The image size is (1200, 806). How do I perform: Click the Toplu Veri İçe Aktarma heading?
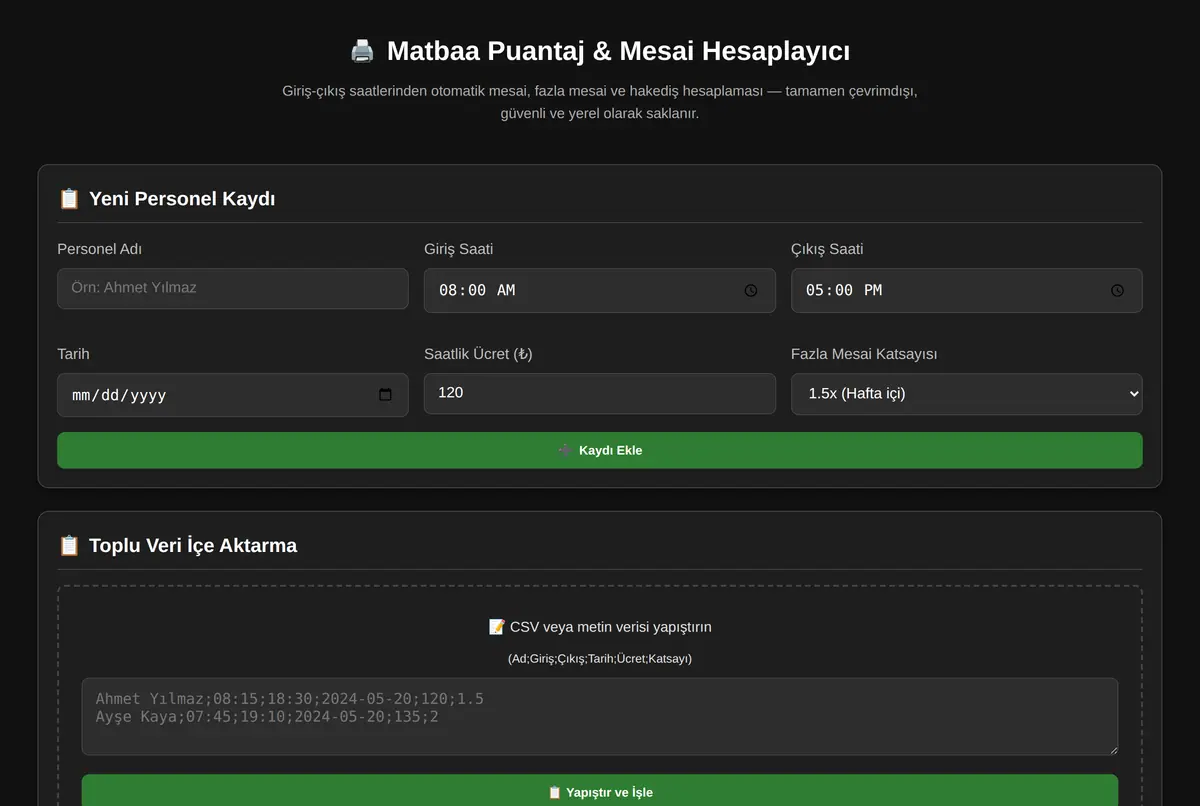click(193, 546)
